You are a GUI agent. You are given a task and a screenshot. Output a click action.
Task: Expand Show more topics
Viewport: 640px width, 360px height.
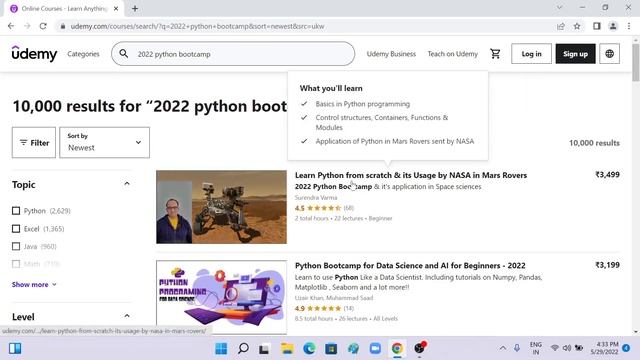pyautogui.click(x=34, y=284)
